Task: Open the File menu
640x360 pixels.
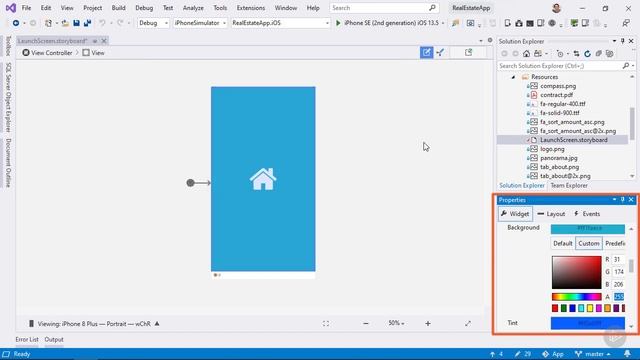Action: pyautogui.click(x=26, y=8)
